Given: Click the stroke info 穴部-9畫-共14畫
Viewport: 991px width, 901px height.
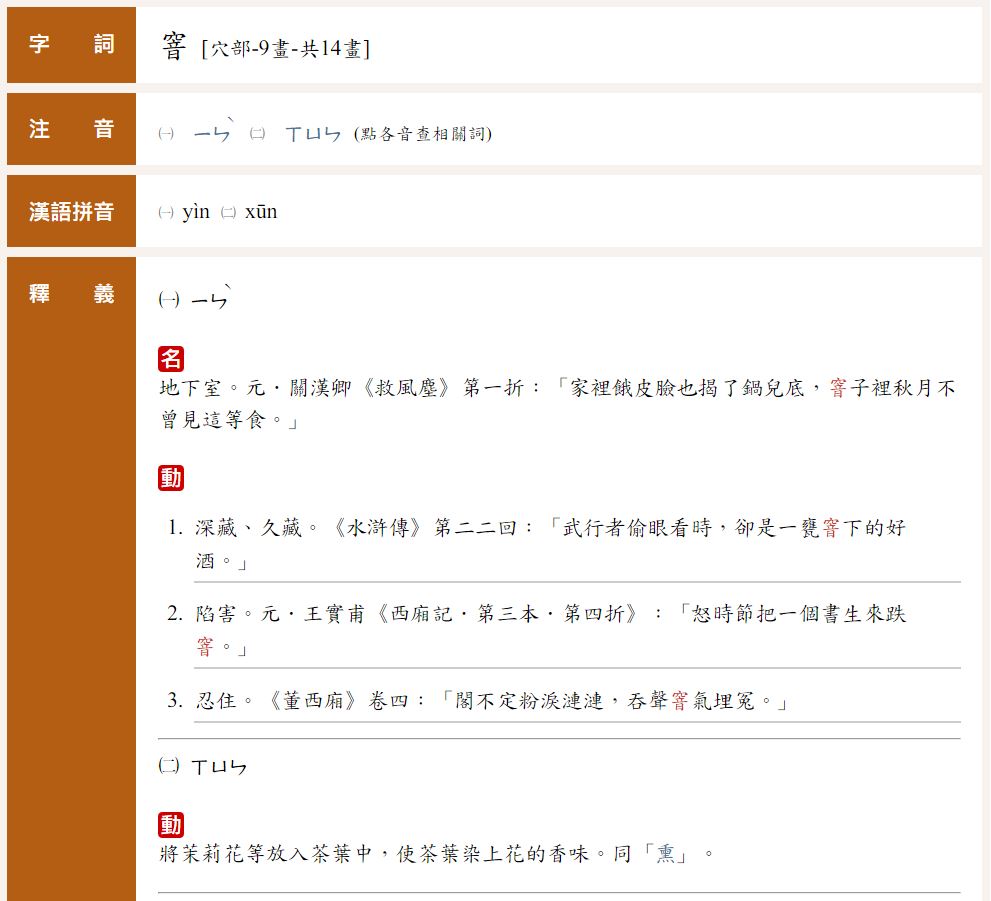Looking at the screenshot, I should [x=285, y=49].
